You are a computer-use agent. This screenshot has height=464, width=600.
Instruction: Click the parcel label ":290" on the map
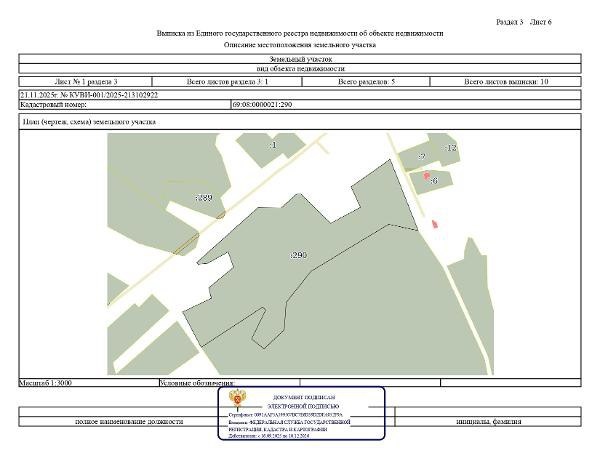click(298, 255)
